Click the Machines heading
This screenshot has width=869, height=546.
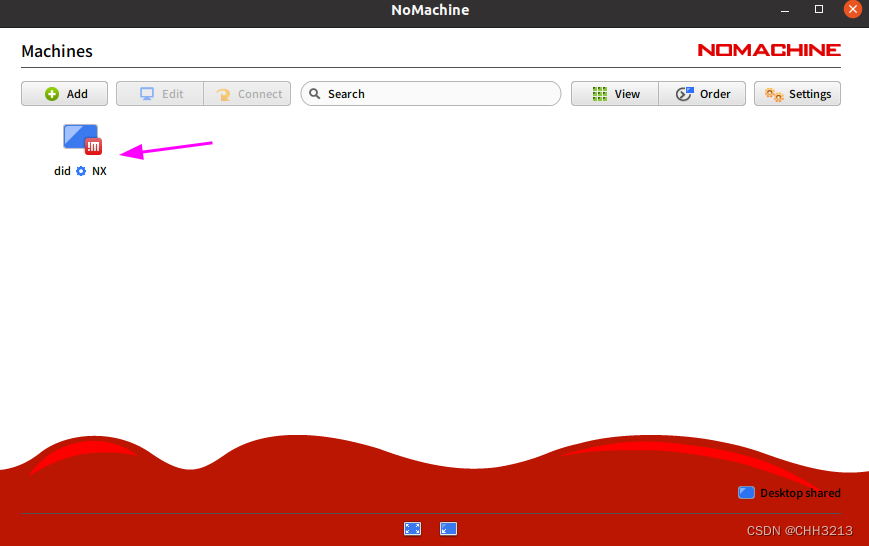point(57,51)
